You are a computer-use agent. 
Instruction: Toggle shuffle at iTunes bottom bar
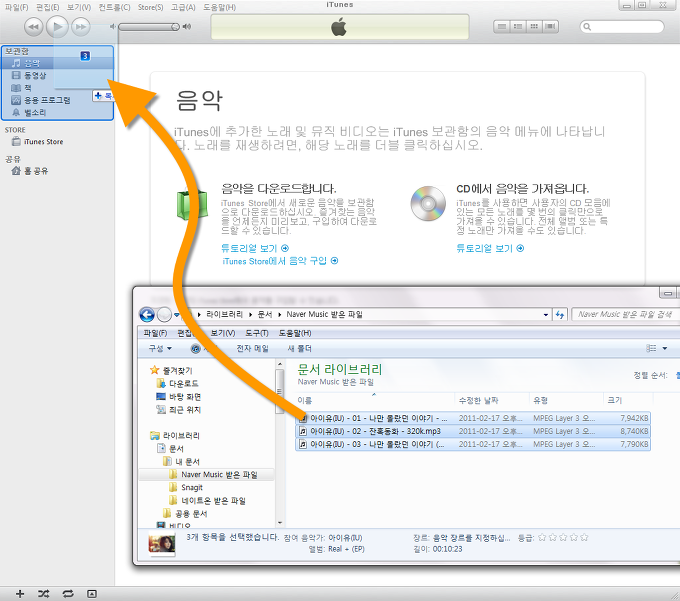click(43, 594)
